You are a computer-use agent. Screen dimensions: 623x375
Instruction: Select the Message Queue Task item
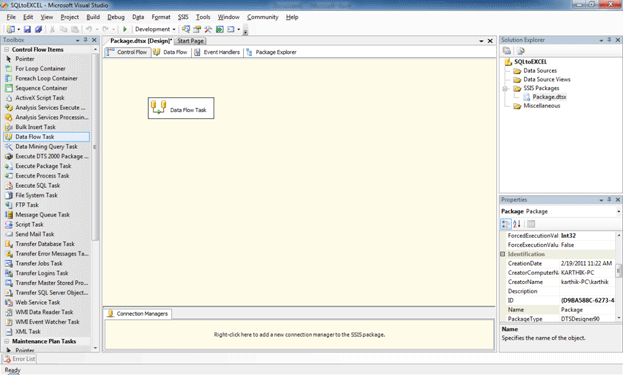(x=42, y=215)
